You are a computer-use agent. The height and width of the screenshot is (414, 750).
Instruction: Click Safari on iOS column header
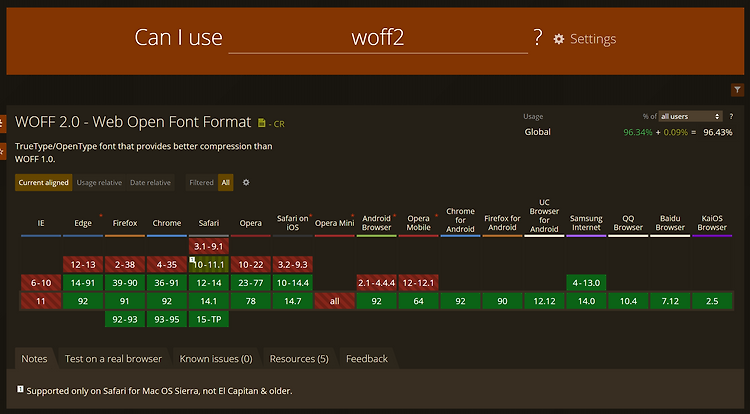click(x=293, y=223)
